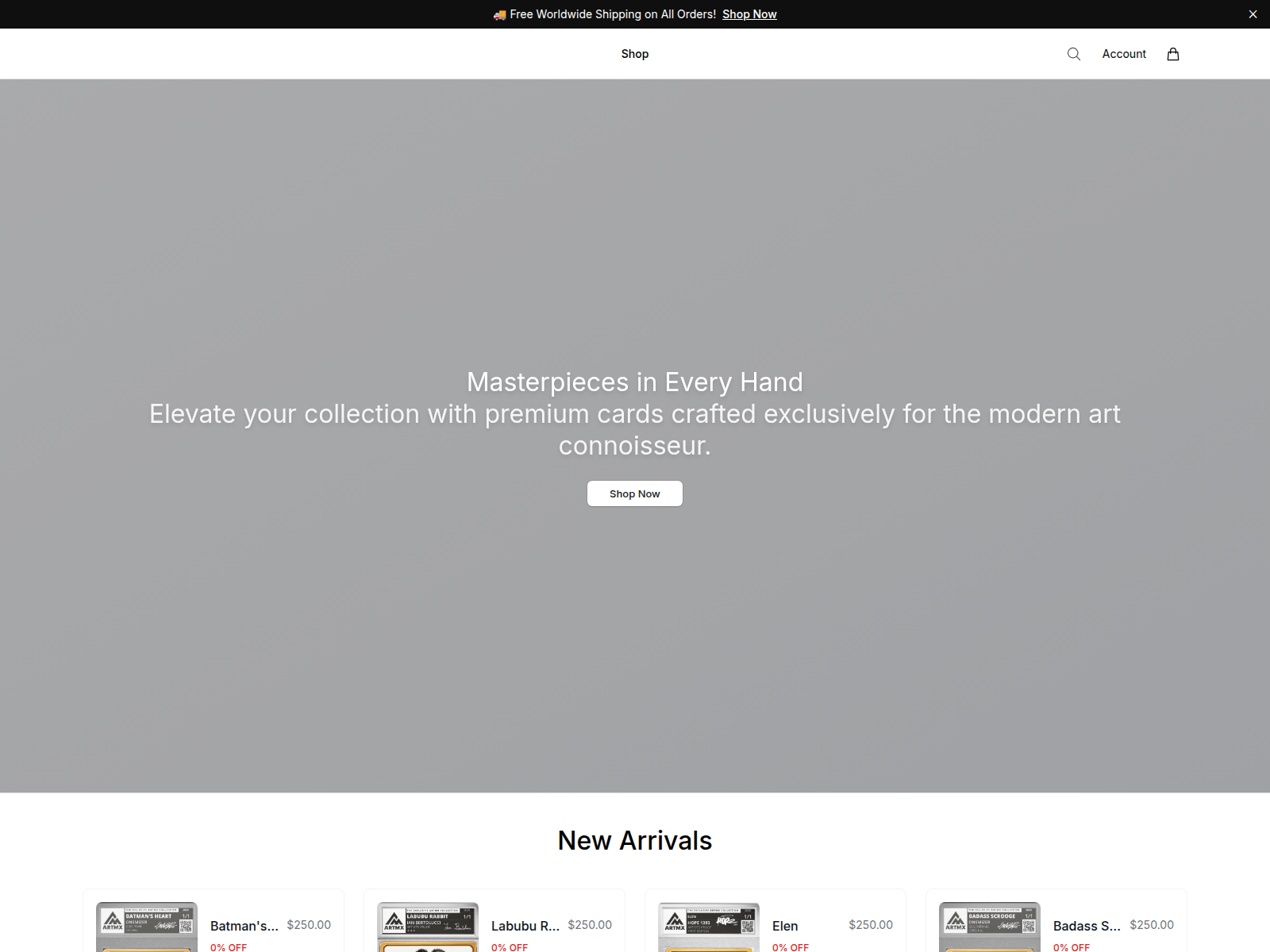The height and width of the screenshot is (952, 1270).
Task: Open the Badass Scrooge card thumbnail
Action: tap(990, 927)
